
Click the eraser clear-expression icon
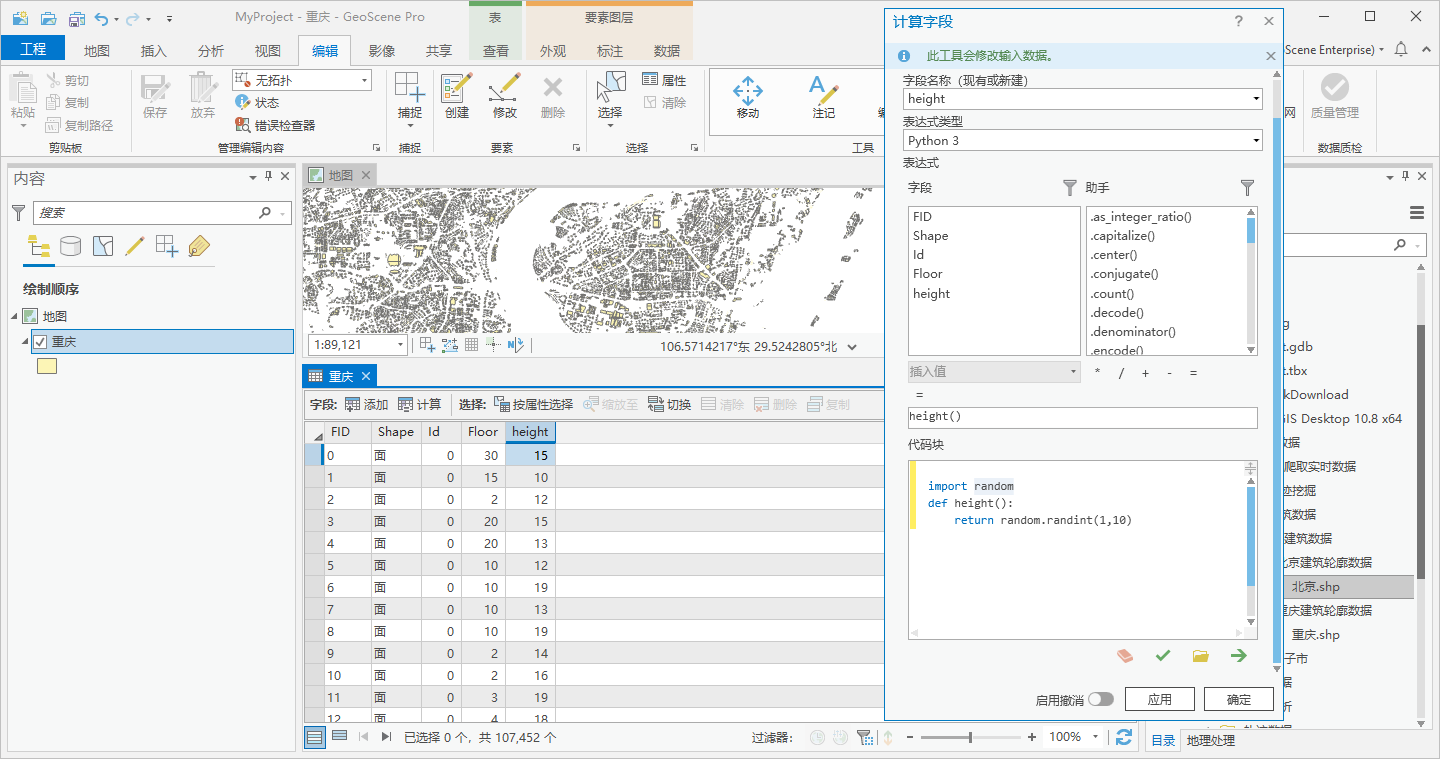tap(1126, 656)
